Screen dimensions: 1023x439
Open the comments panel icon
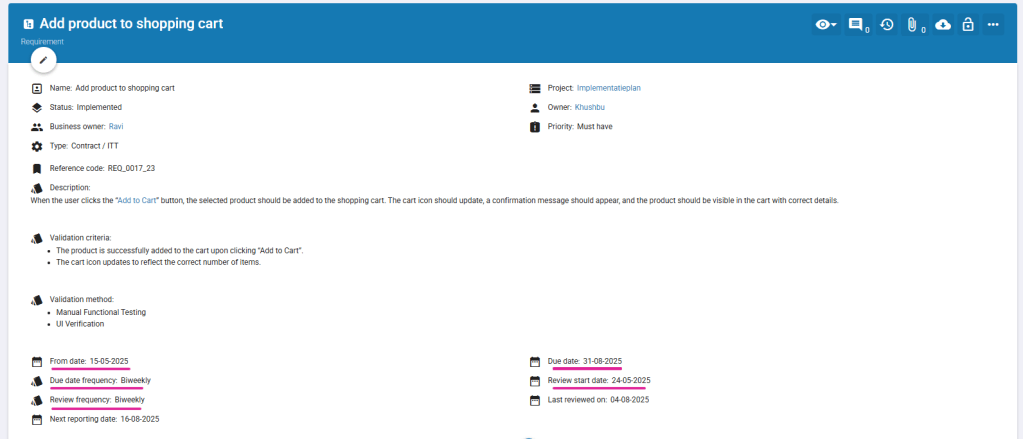(857, 25)
